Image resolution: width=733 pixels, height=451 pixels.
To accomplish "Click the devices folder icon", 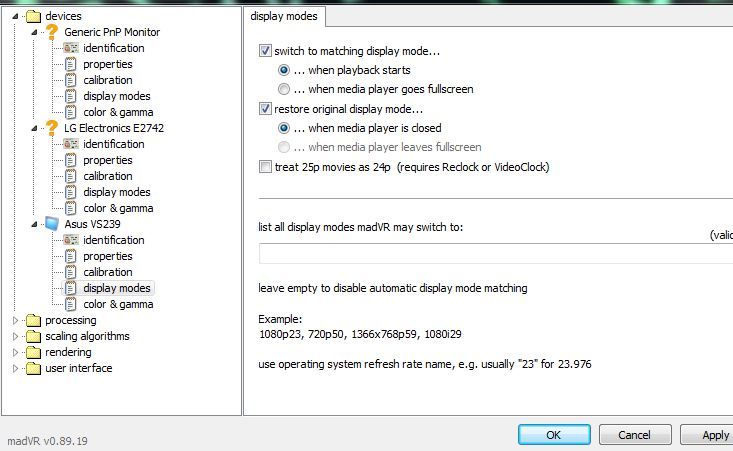I will point(33,16).
